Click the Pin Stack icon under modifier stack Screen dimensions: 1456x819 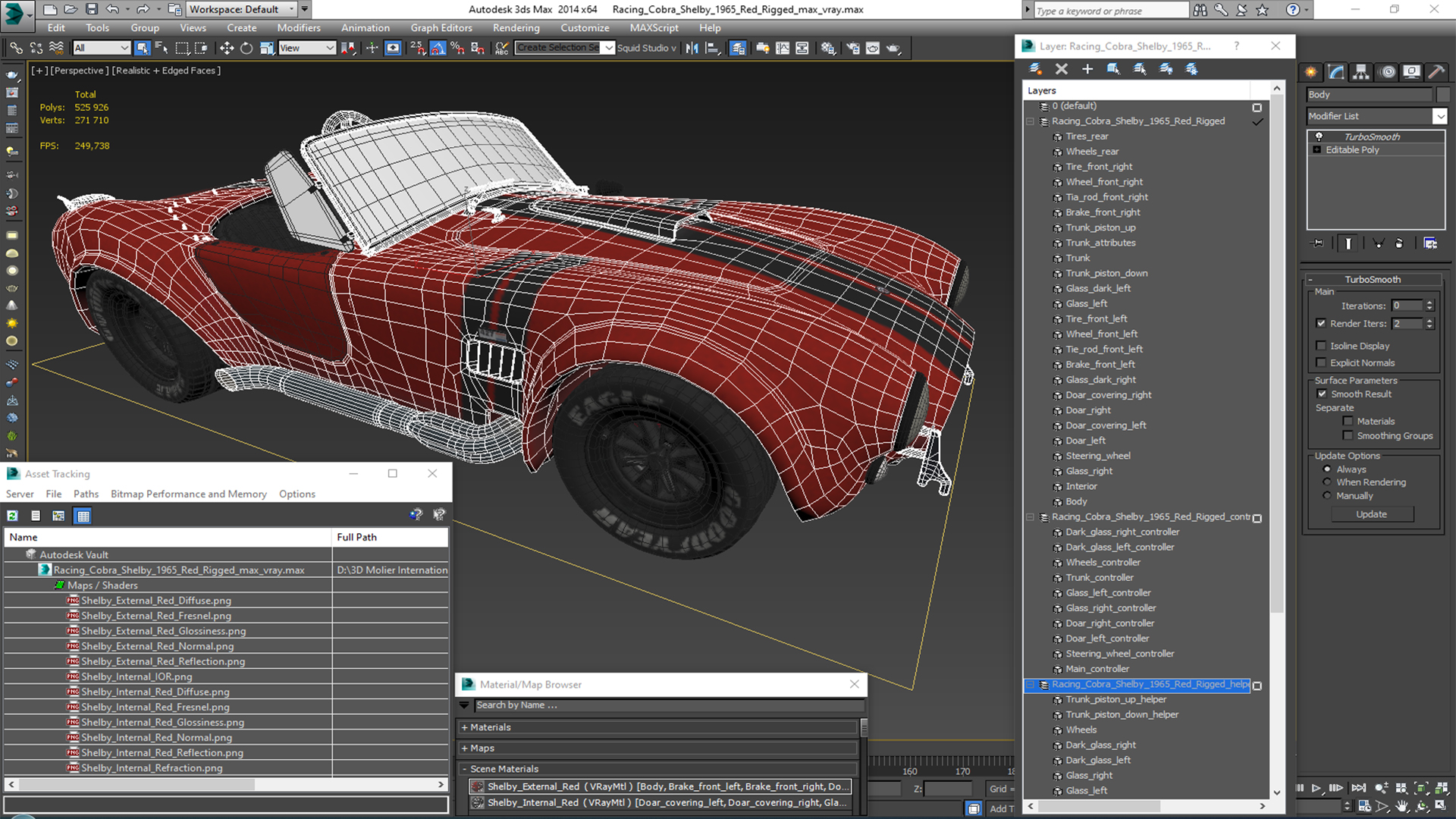pyautogui.click(x=1318, y=243)
